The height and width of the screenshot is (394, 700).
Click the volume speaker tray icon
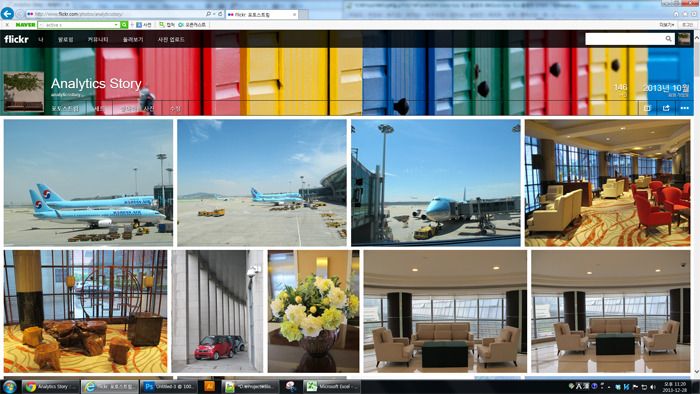pos(653,387)
